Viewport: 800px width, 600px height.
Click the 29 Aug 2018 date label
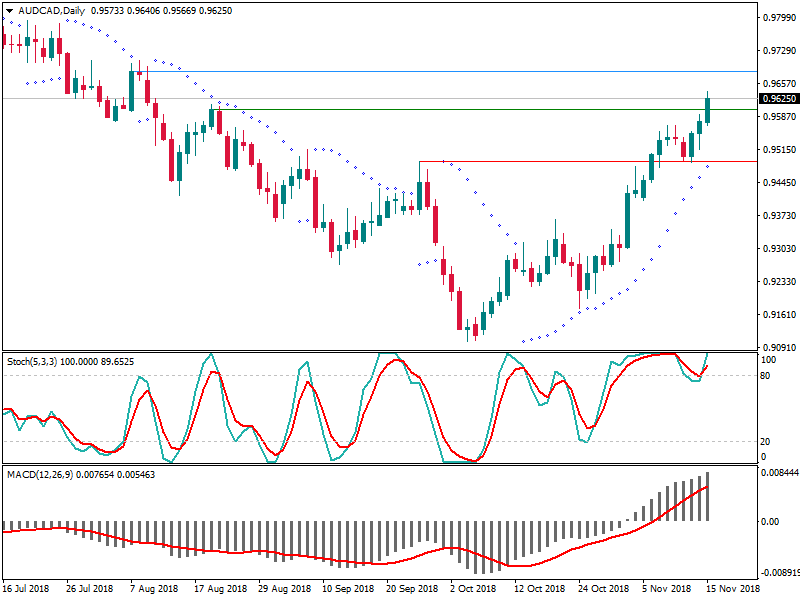285,588
